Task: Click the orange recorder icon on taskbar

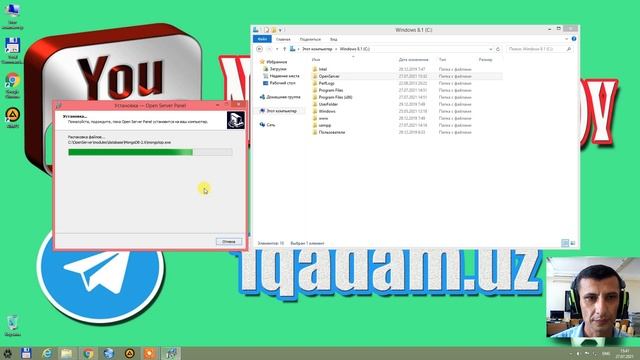Action: click(150, 353)
